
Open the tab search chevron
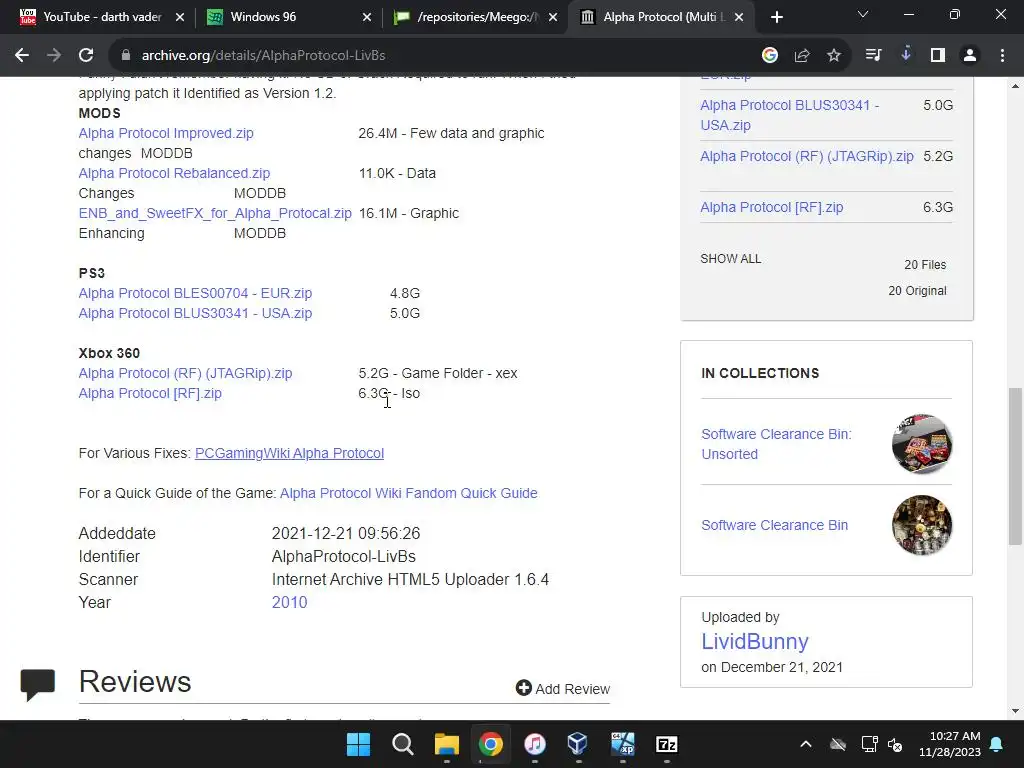(x=863, y=14)
